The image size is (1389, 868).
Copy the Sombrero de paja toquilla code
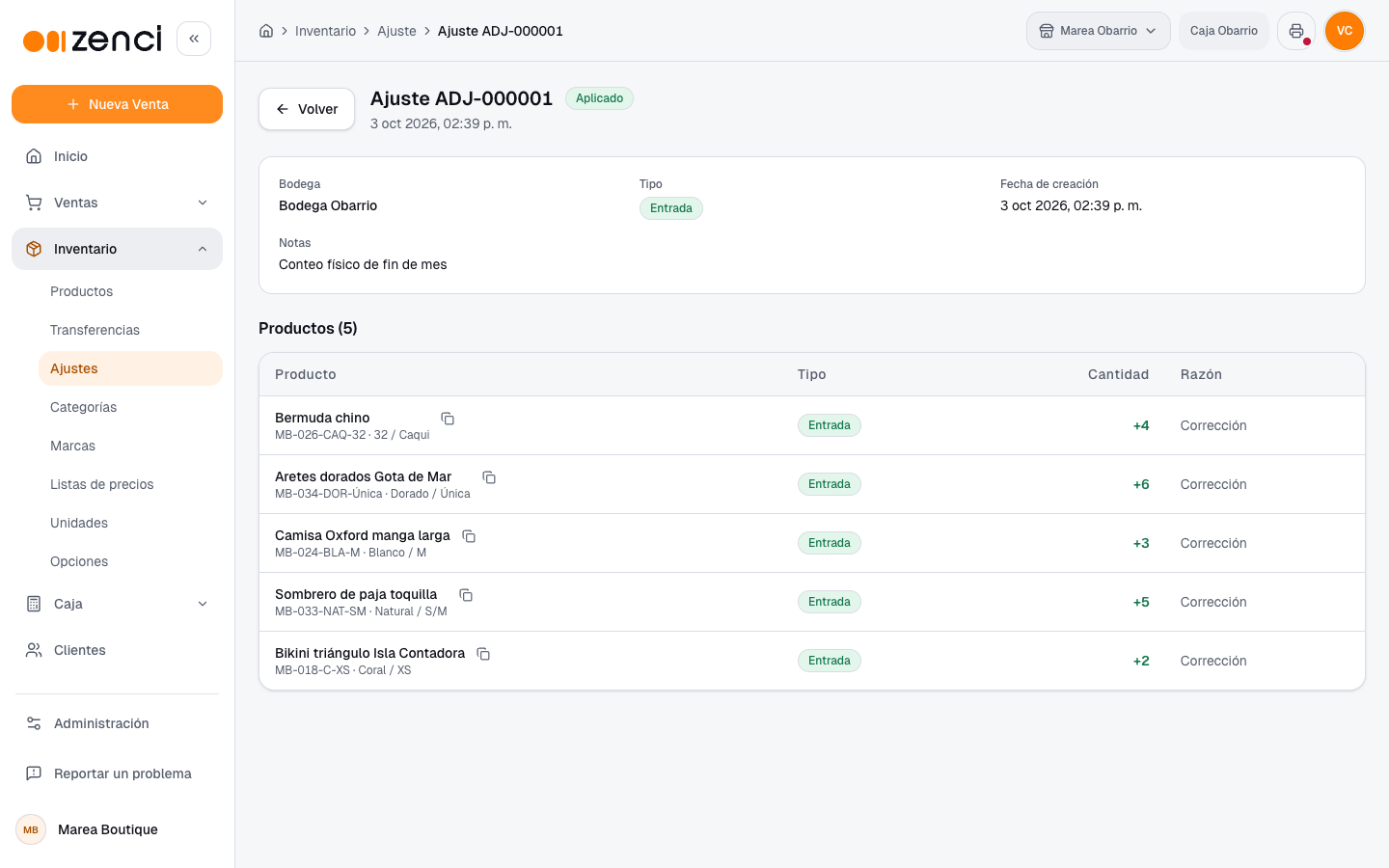[466, 595]
